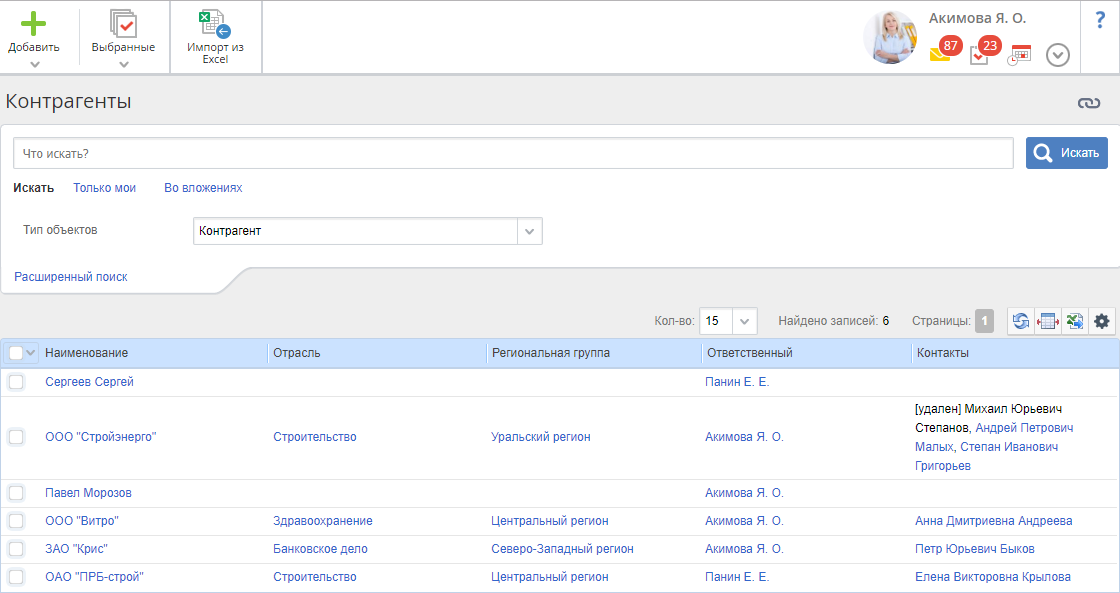Screen dimensions: 1120x593
Task: Check the box for ООО "Стройэнерго" row
Action: pos(16,437)
